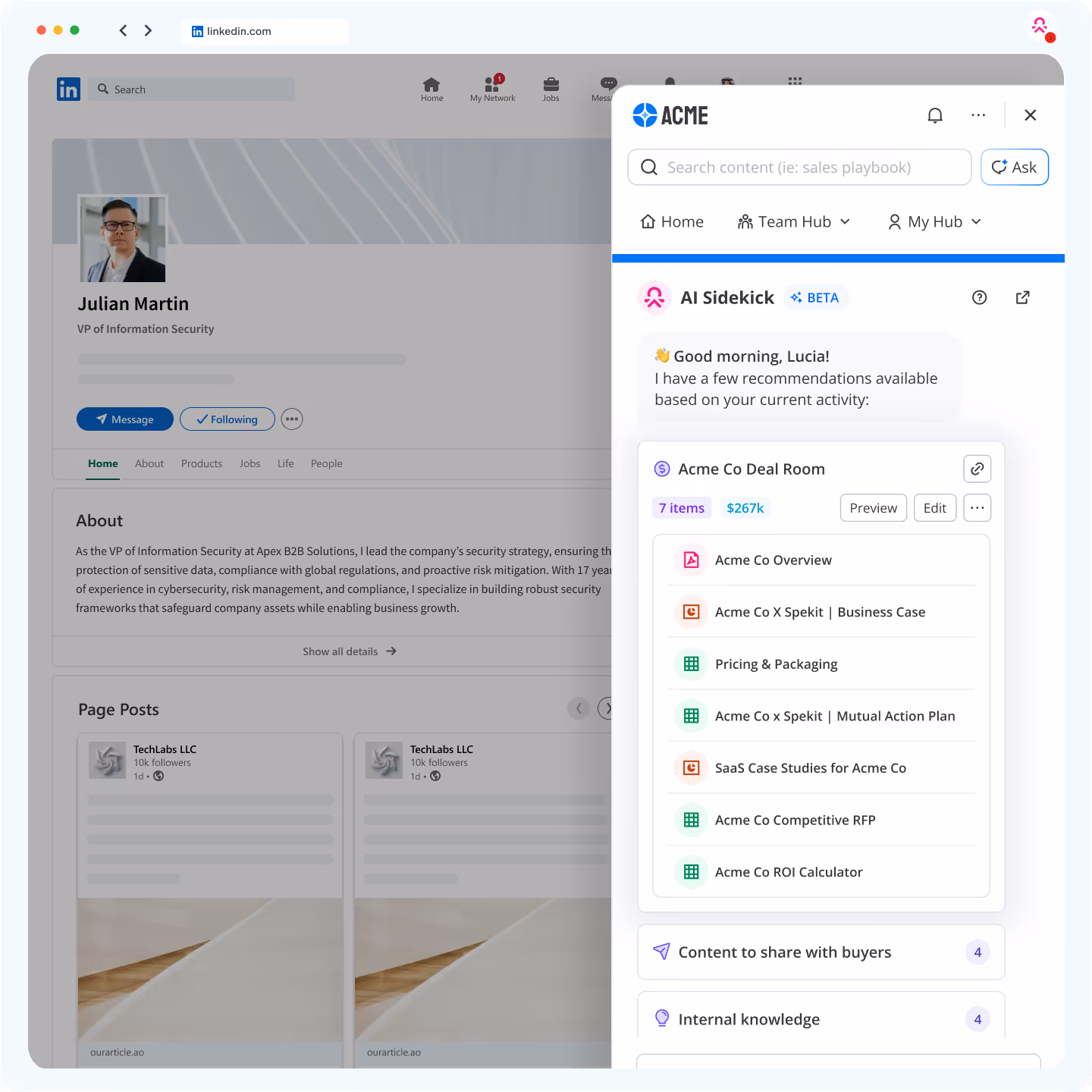This screenshot has width=1092, height=1092.
Task: Open AI Sidekick in new window
Action: click(x=1022, y=297)
